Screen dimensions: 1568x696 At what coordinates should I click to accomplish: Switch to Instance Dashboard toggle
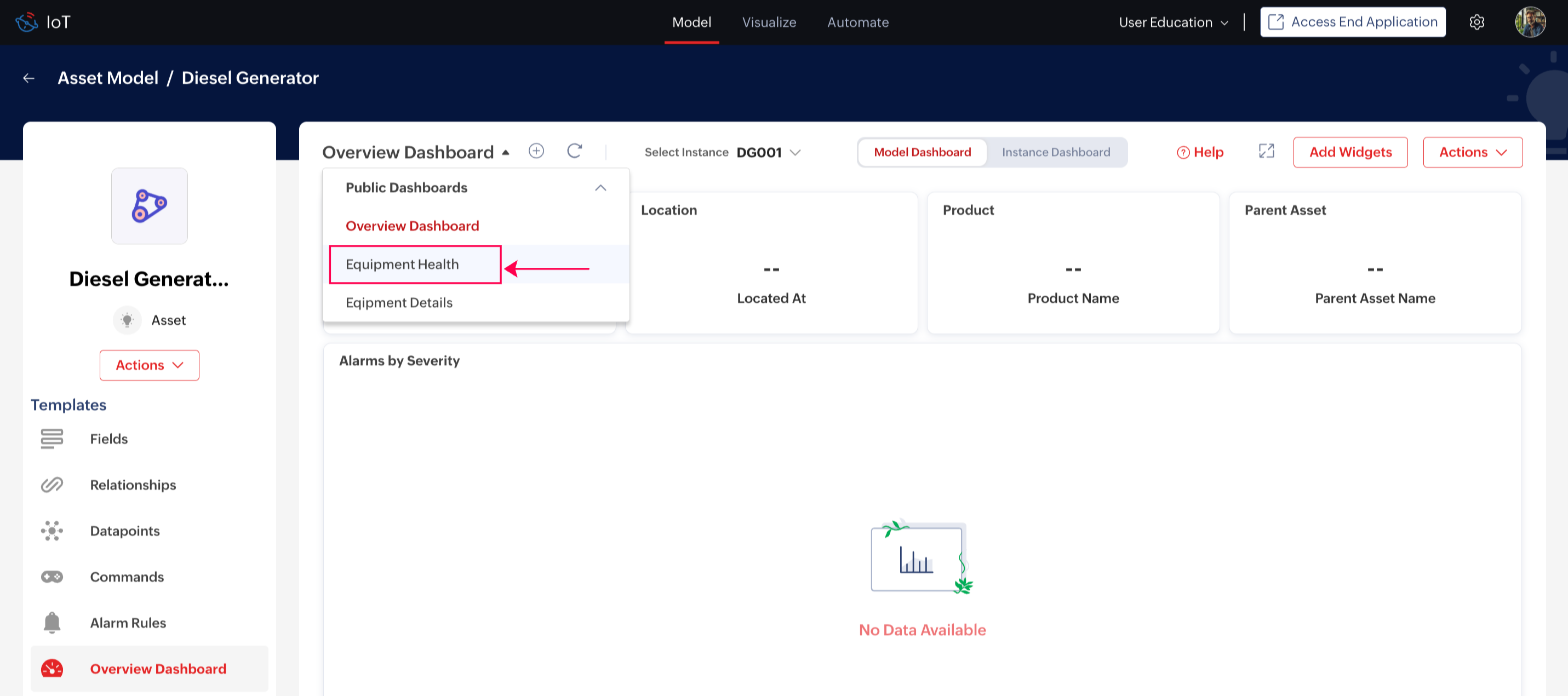click(1056, 152)
